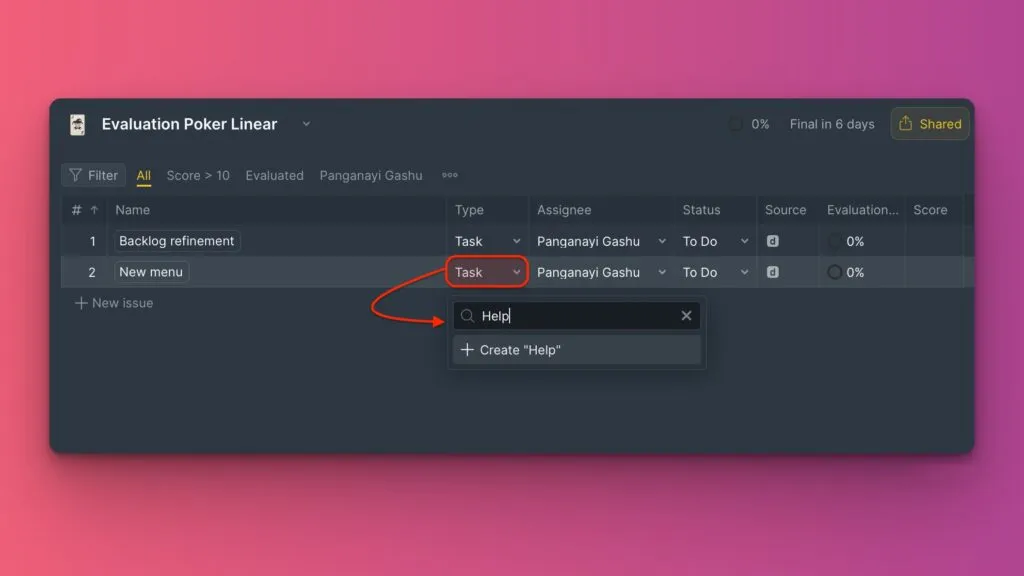Click the Shared button
The height and width of the screenshot is (576, 1024).
930,124
